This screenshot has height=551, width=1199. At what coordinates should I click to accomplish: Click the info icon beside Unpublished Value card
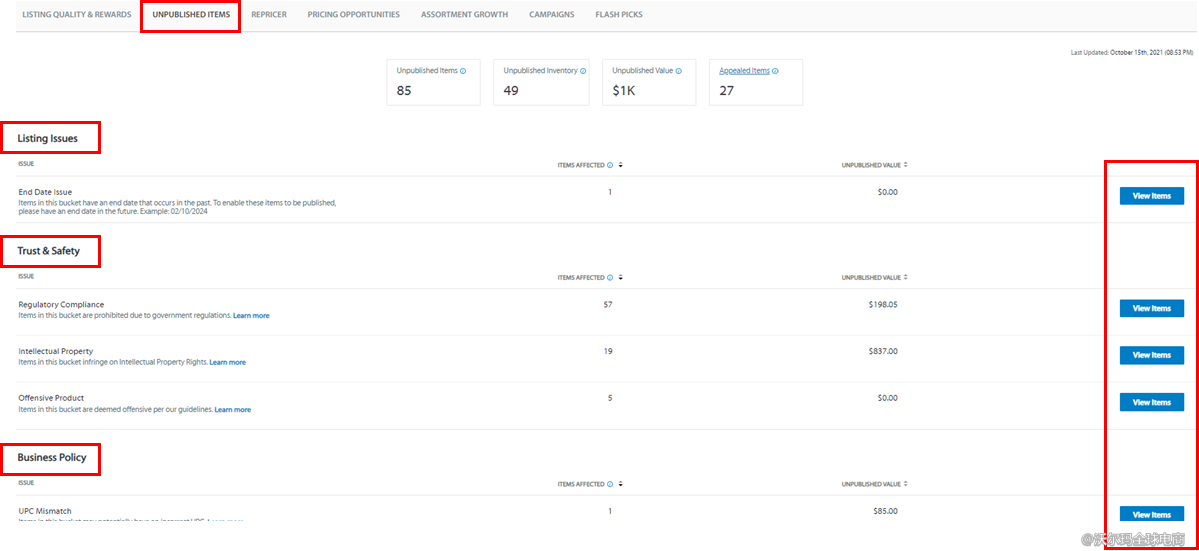click(x=678, y=71)
